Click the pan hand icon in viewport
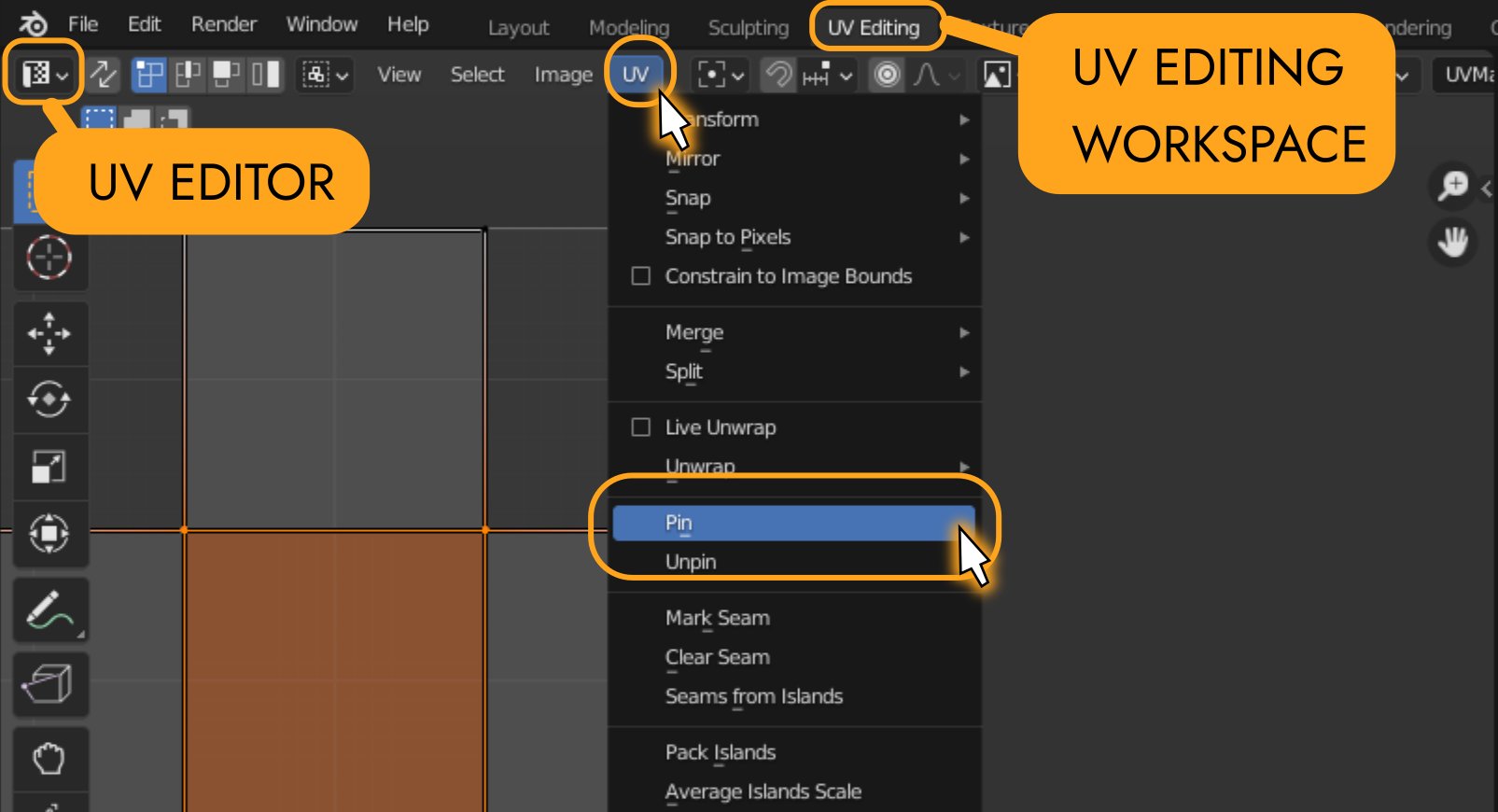This screenshot has width=1498, height=812. click(x=1452, y=243)
